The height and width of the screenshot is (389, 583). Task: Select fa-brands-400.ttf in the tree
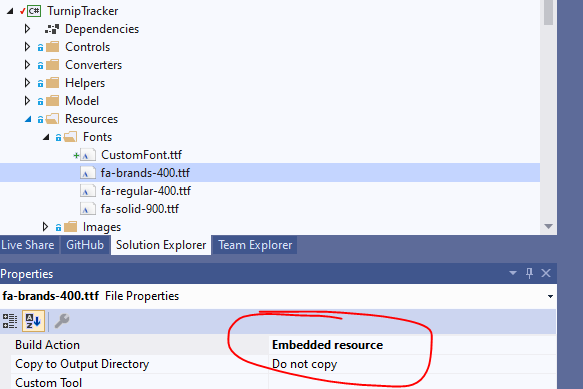pos(145,173)
